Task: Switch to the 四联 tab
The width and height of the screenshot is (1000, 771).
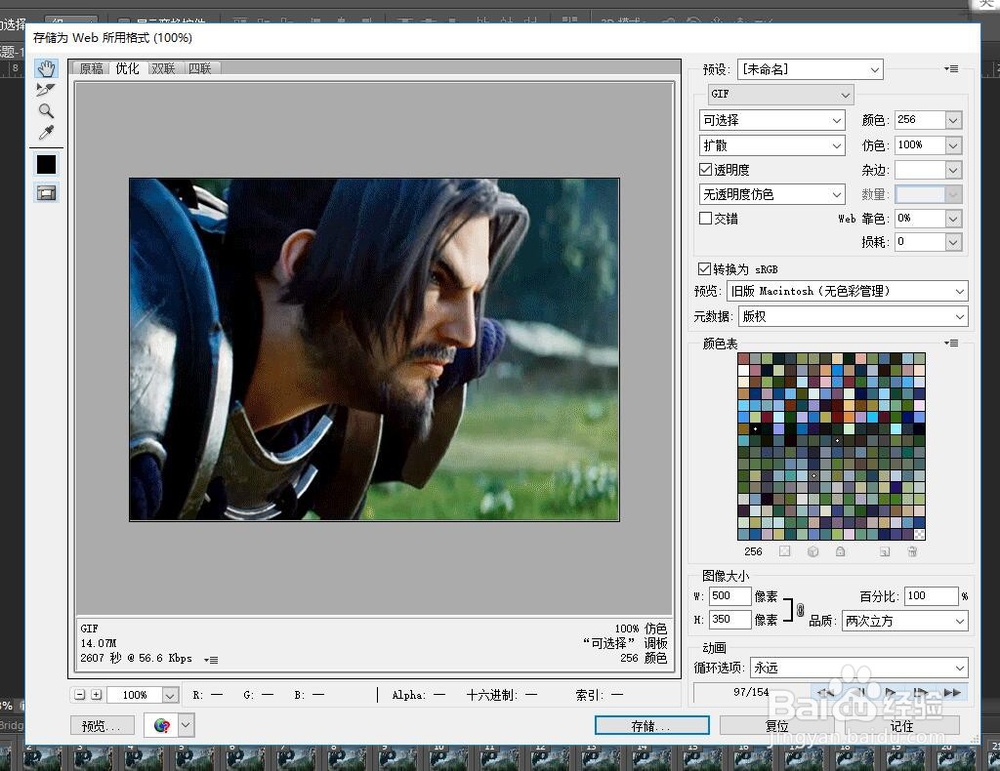Action: (200, 68)
